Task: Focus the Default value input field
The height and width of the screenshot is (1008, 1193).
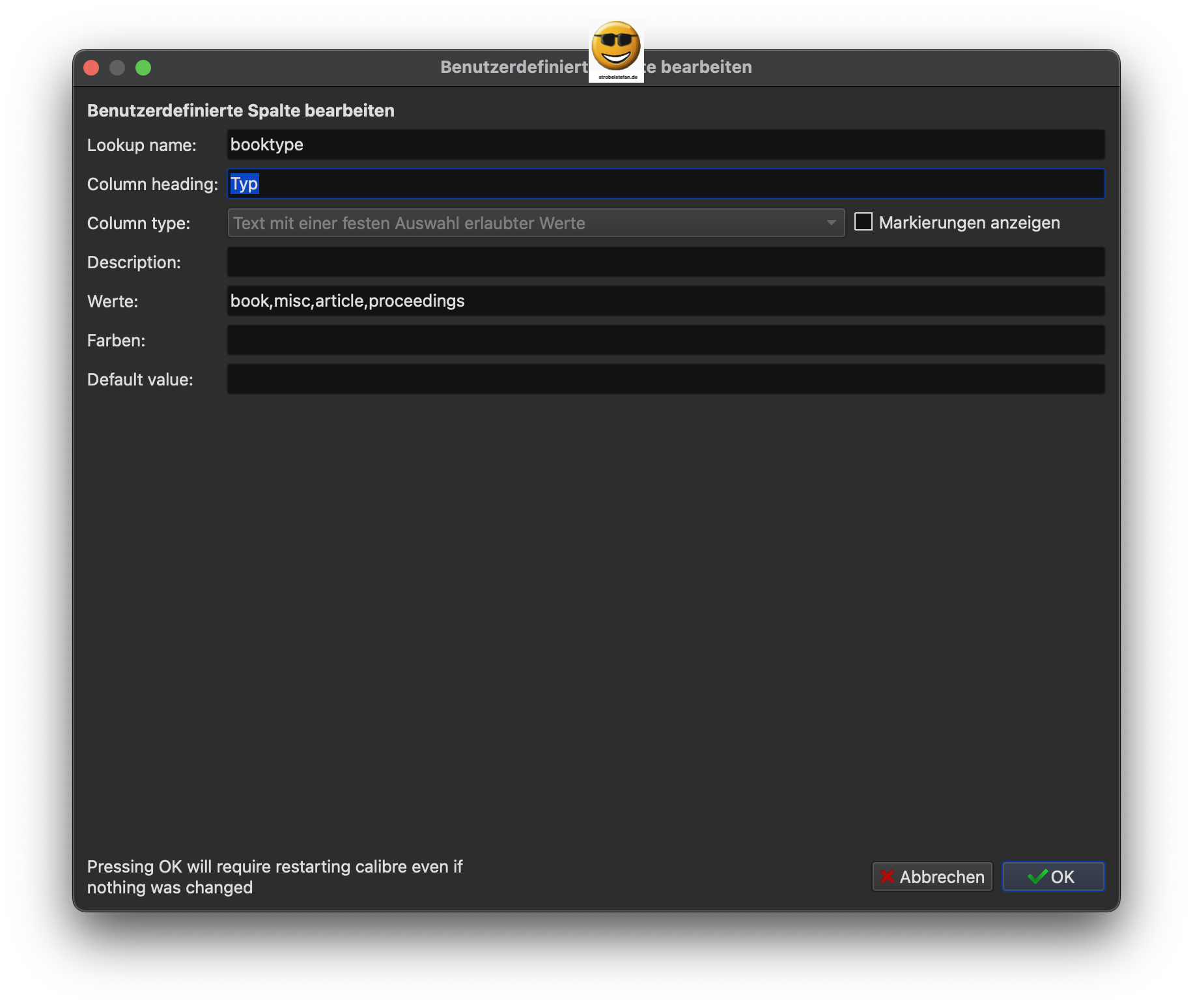Action: coord(664,379)
